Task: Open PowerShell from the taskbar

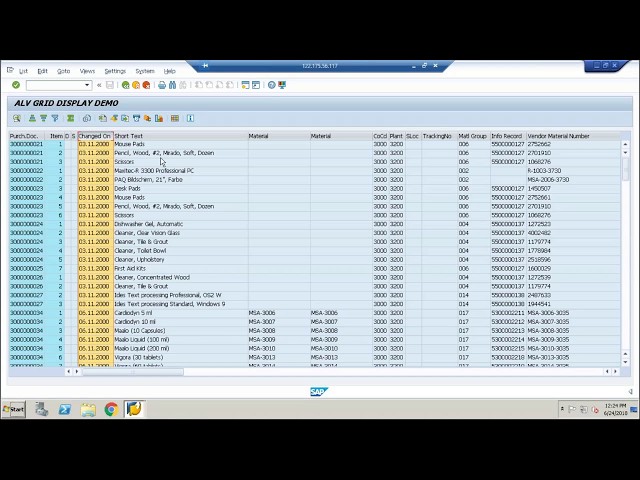Action: pos(65,409)
